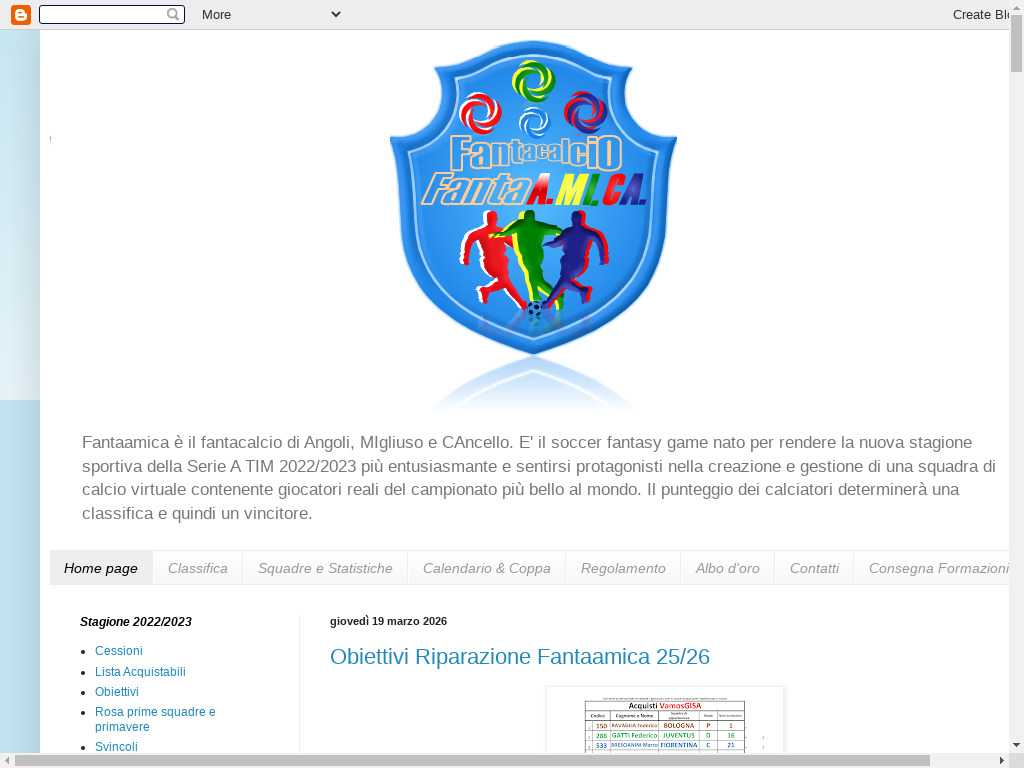
Task: Select the Home page tab
Action: (101, 568)
